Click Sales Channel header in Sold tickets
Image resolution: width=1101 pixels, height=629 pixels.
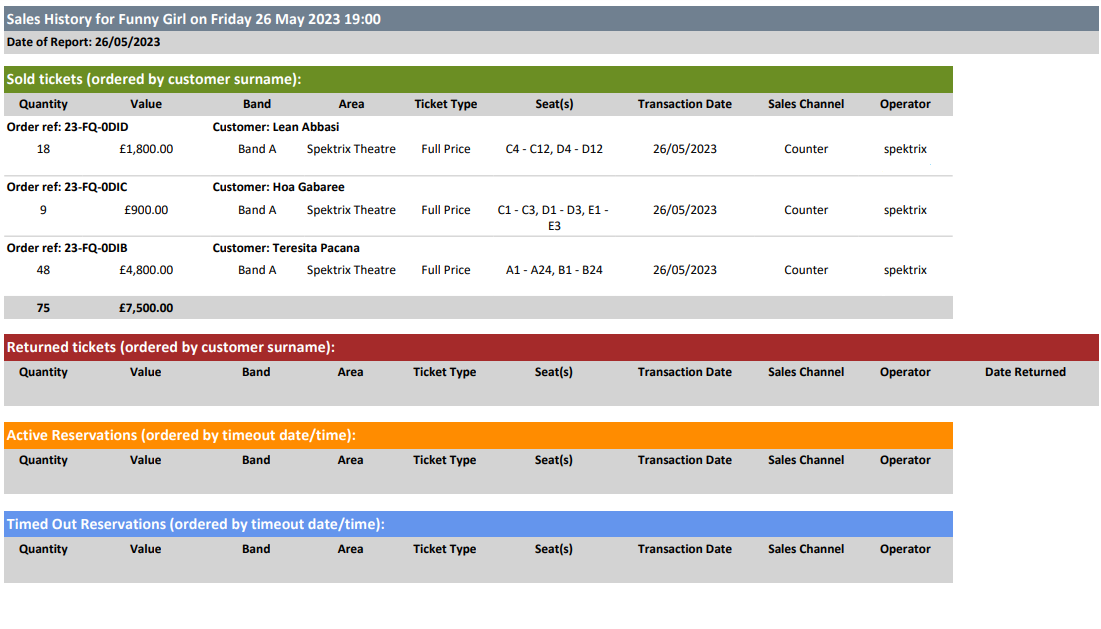tap(806, 104)
